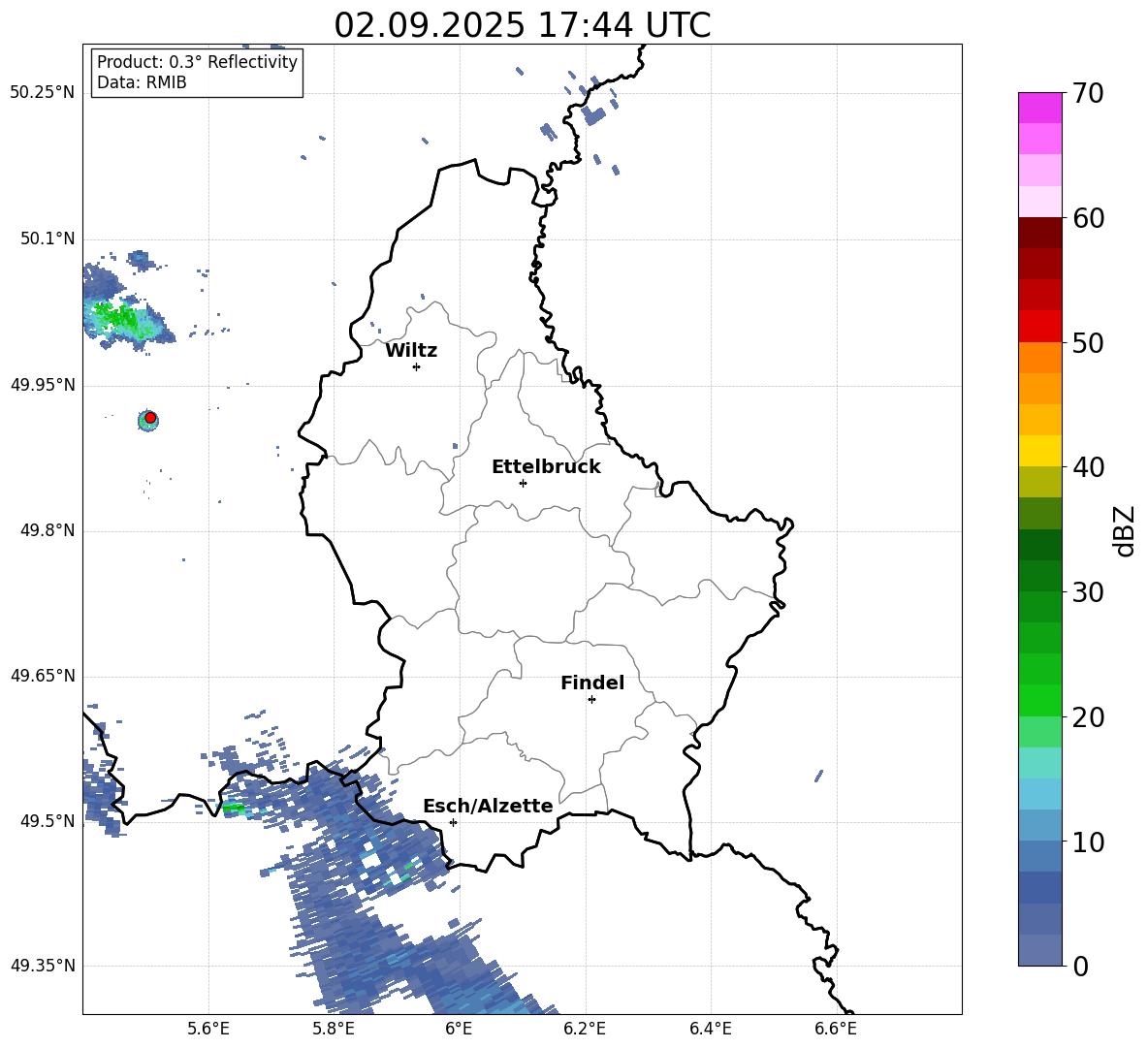Click the 5.6°E longitude label
1148x1048 pixels.
click(x=208, y=1030)
